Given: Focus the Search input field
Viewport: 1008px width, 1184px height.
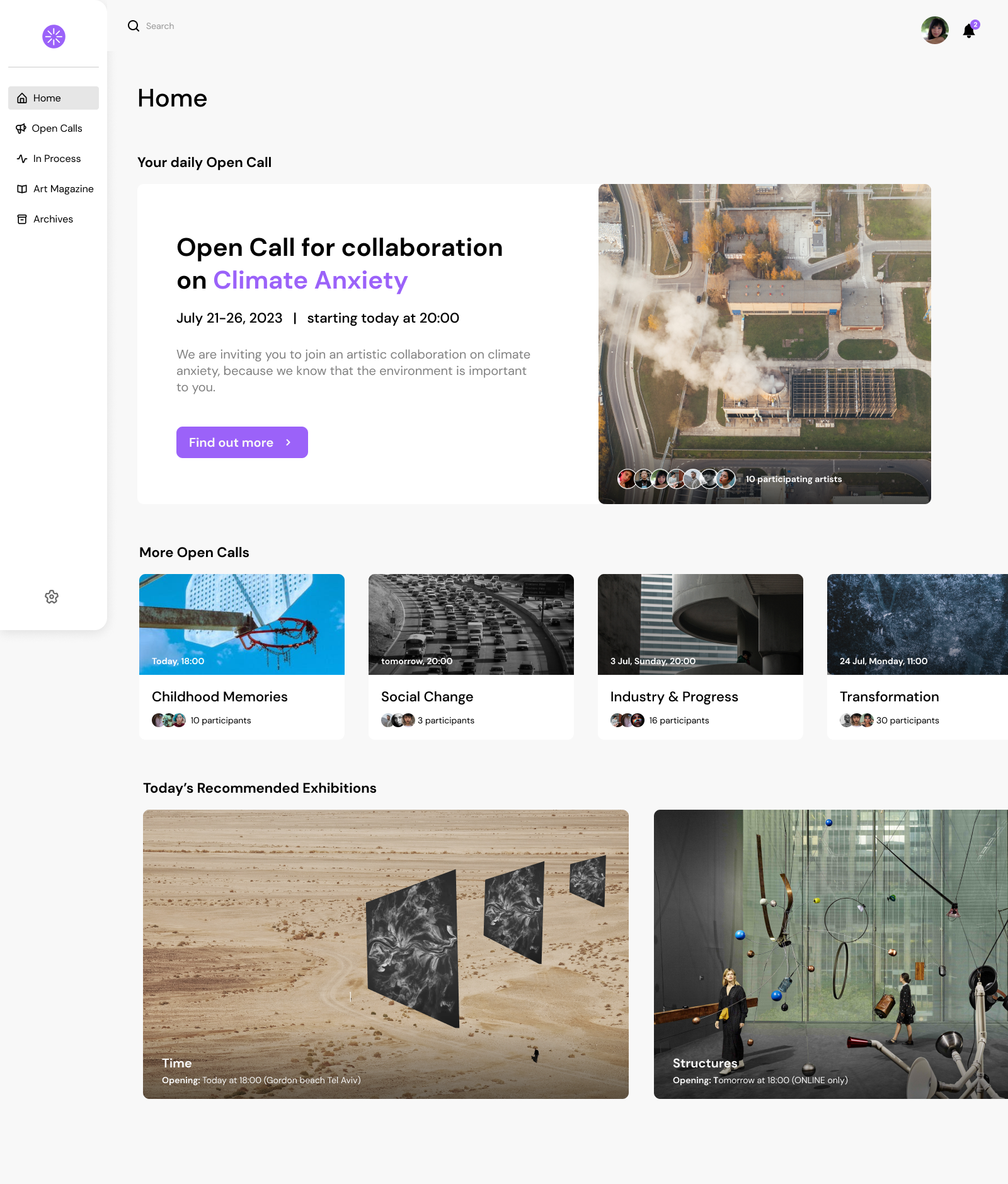Looking at the screenshot, I should (160, 26).
